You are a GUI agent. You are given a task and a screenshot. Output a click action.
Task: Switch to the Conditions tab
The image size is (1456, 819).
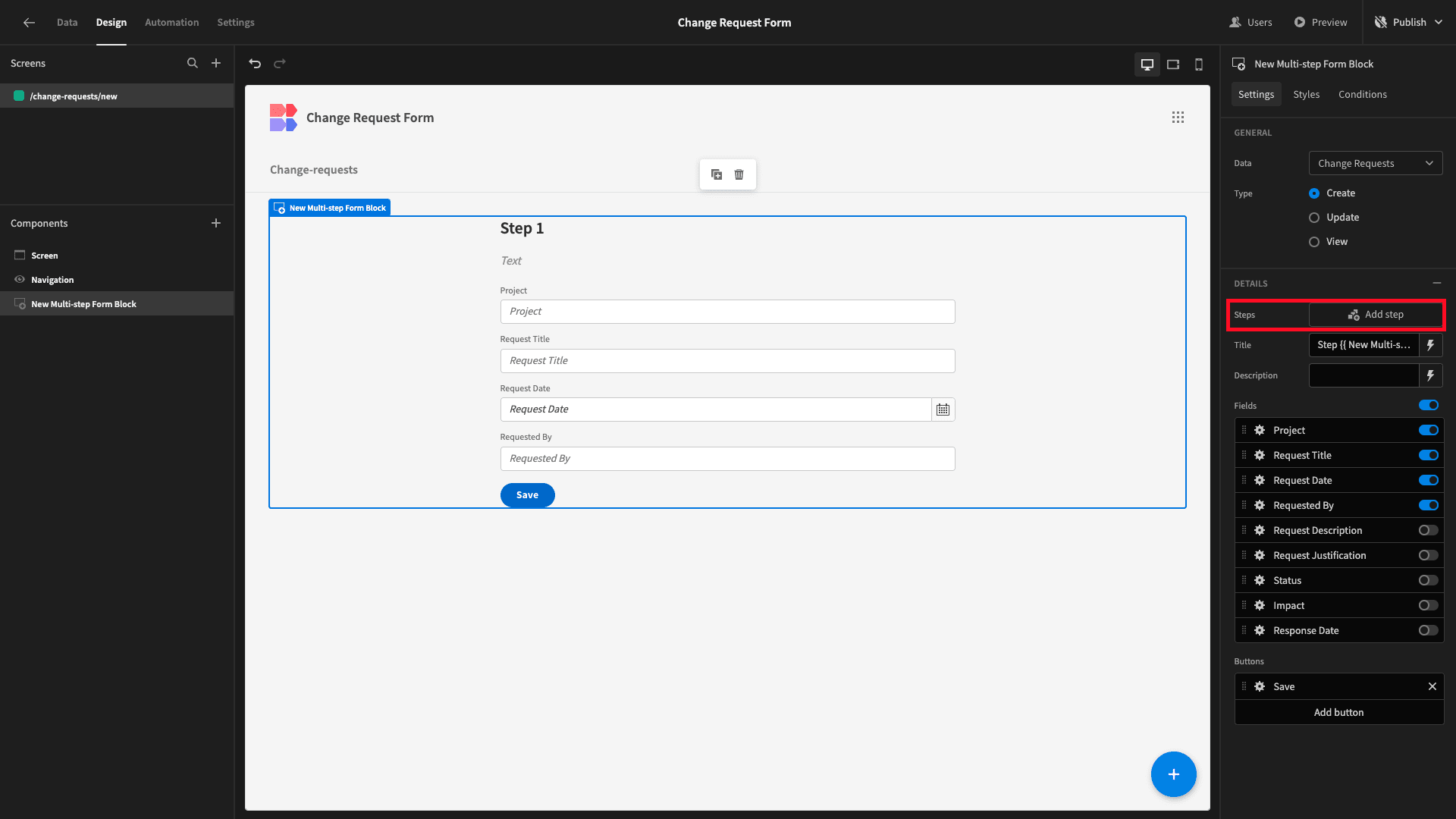1363,94
